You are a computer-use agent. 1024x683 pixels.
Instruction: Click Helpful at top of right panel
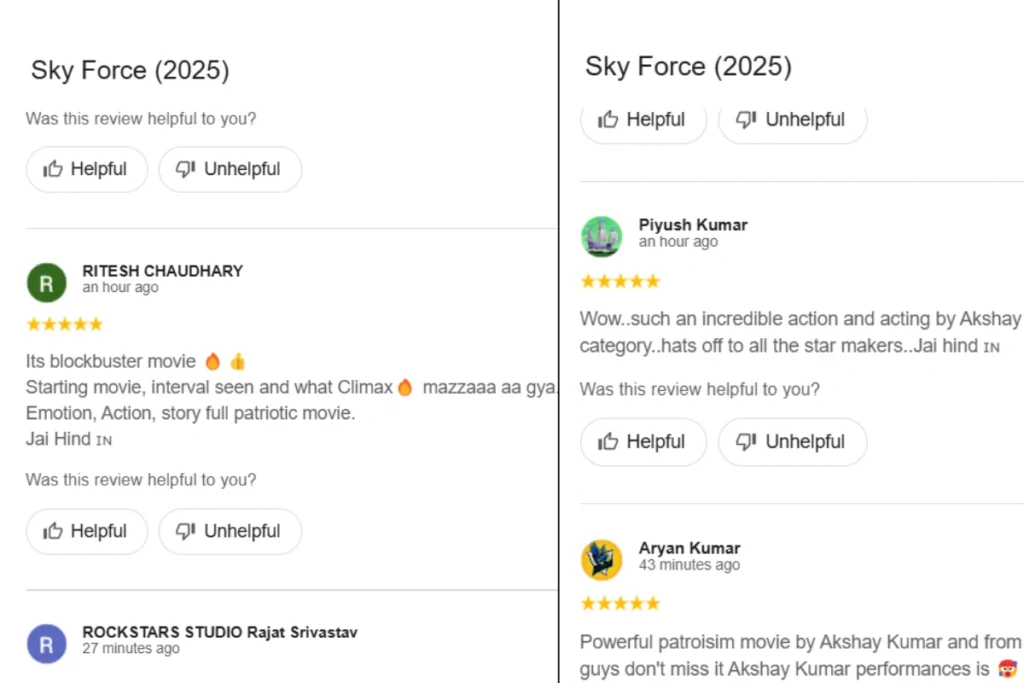pyautogui.click(x=643, y=121)
